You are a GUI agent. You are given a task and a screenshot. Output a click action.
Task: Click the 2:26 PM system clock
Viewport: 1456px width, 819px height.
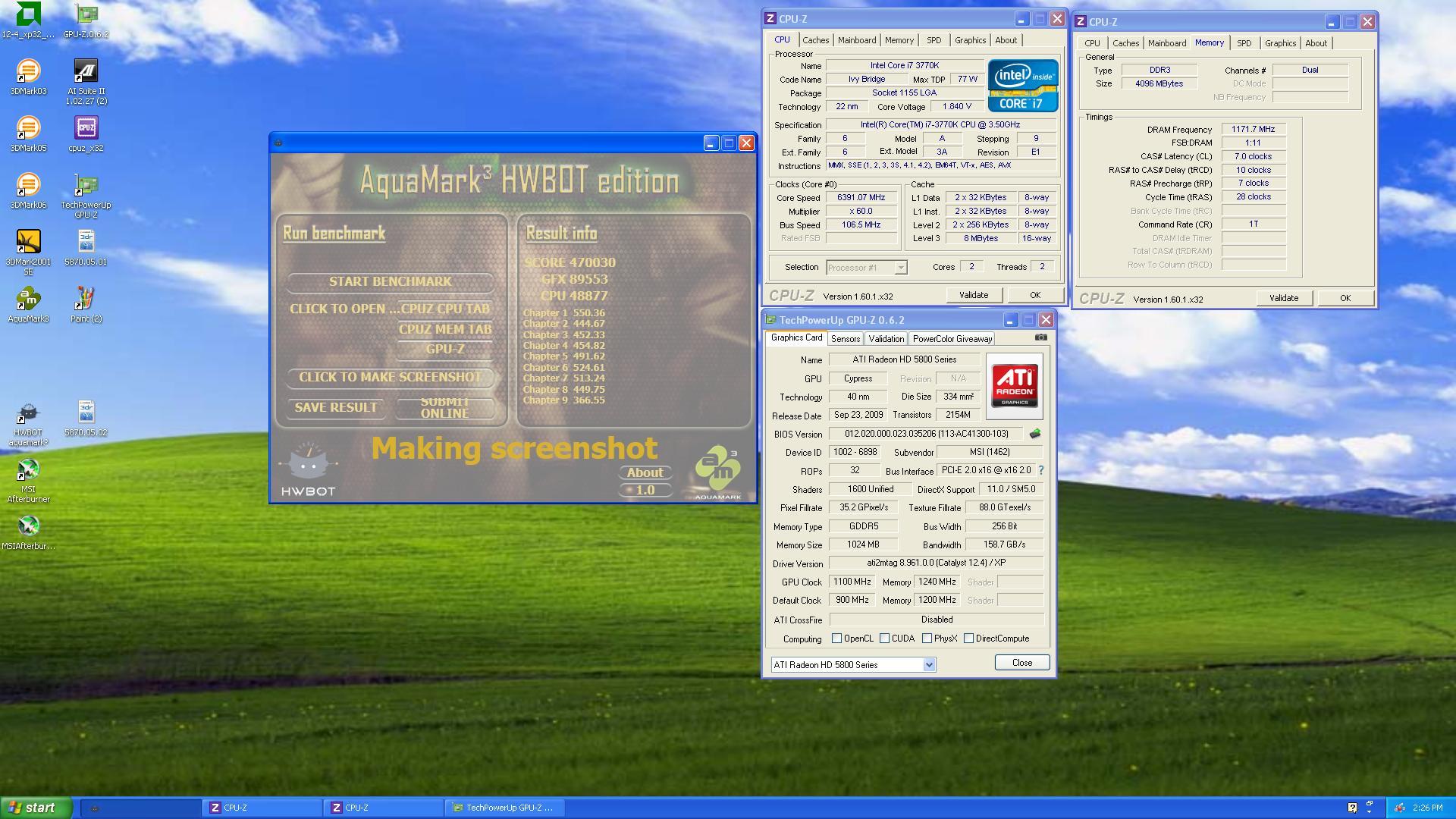pyautogui.click(x=1426, y=808)
